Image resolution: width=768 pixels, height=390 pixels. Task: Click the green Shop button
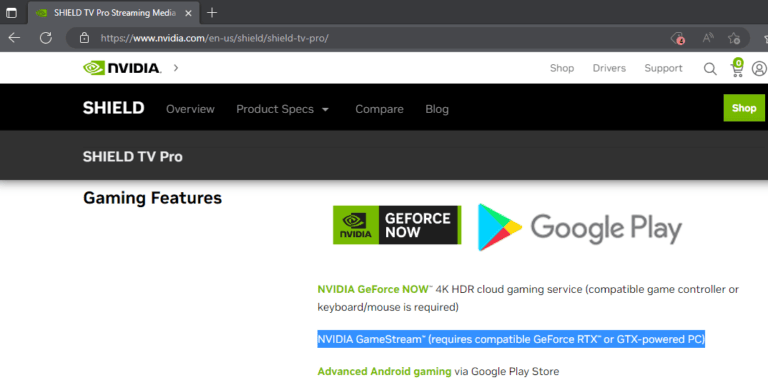[744, 108]
